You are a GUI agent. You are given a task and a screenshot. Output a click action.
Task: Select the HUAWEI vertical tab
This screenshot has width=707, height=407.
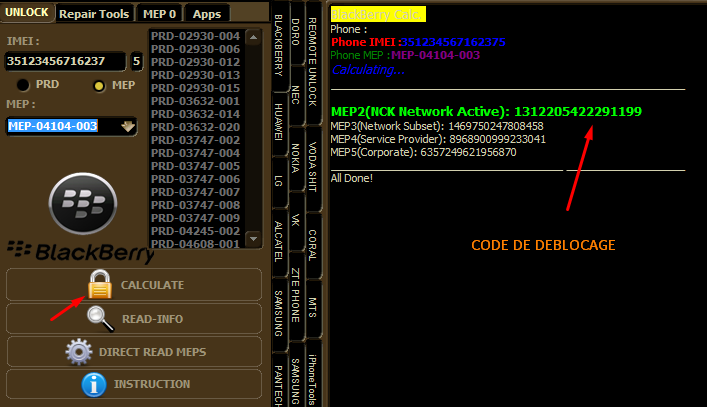pos(279,122)
